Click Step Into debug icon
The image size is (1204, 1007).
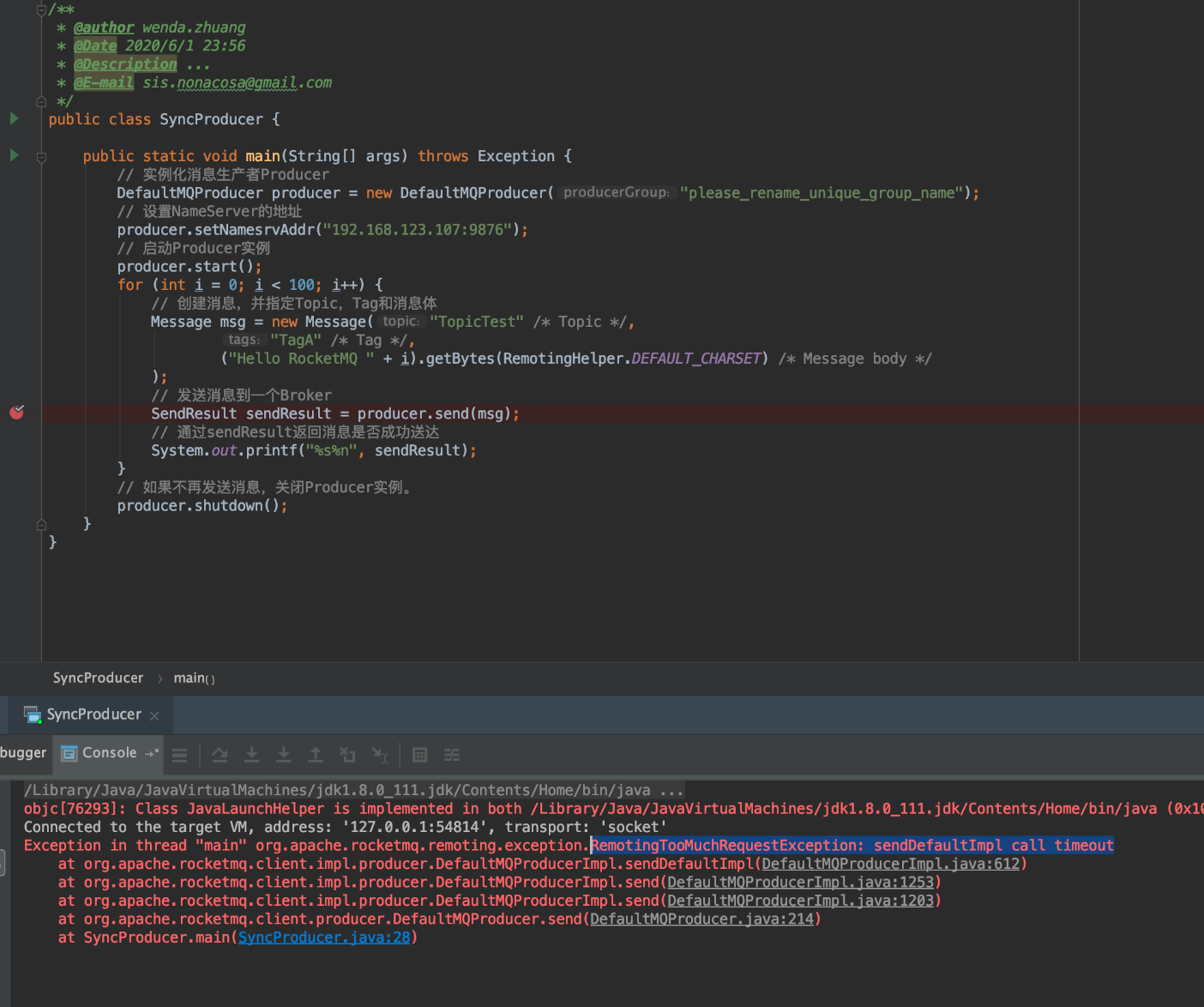(252, 755)
